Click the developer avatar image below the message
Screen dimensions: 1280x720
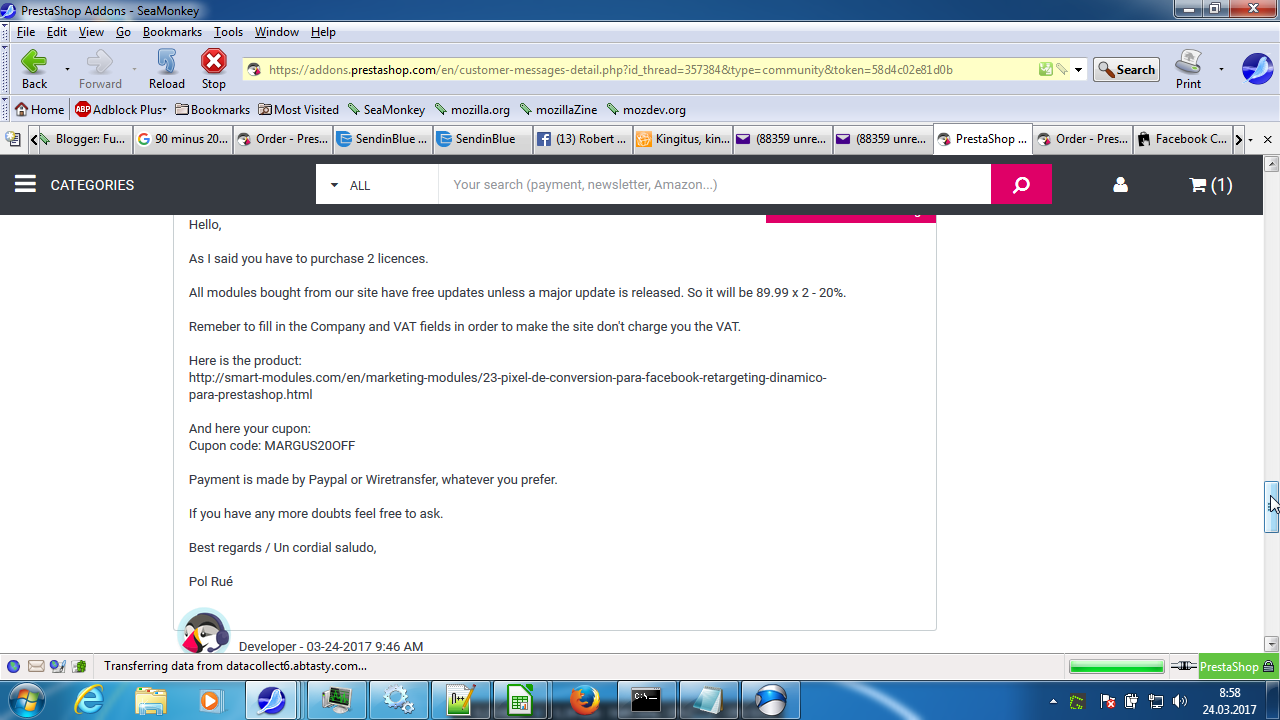(203, 633)
